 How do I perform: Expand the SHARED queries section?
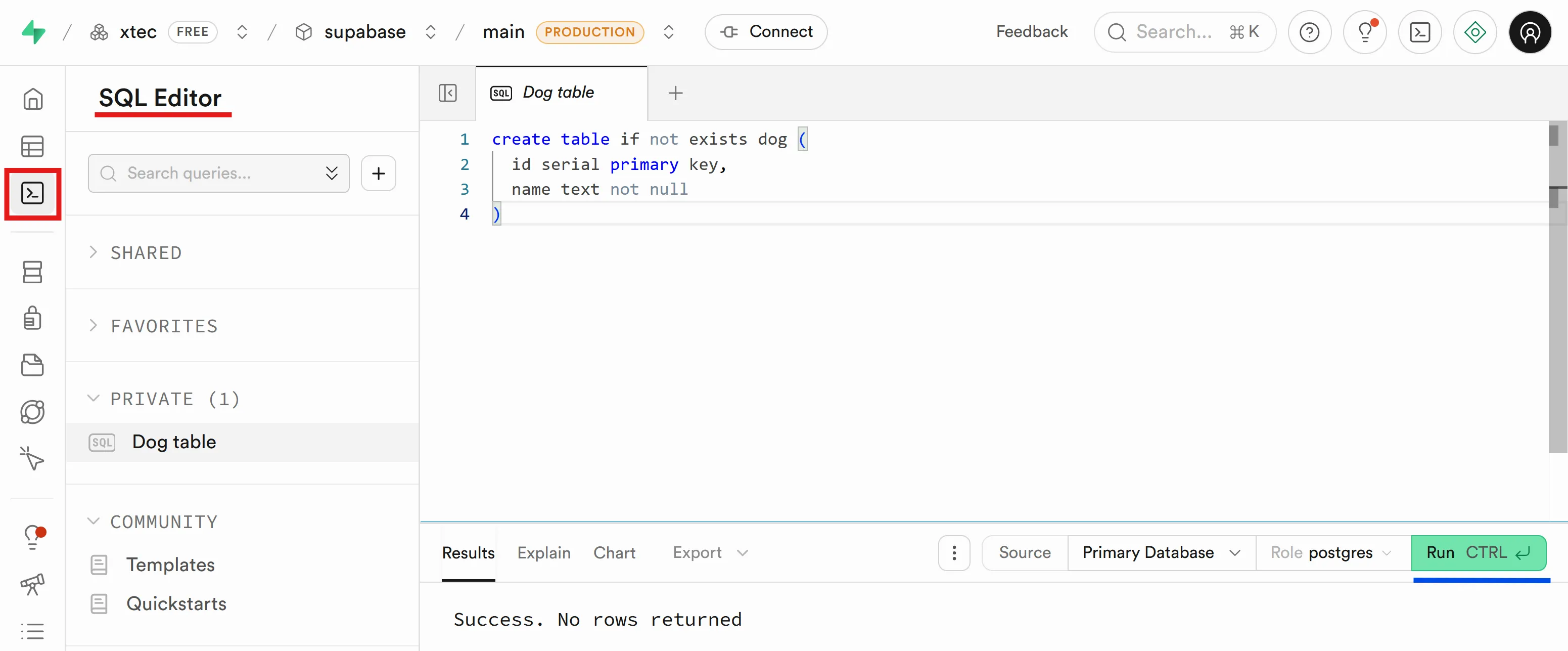click(x=146, y=253)
